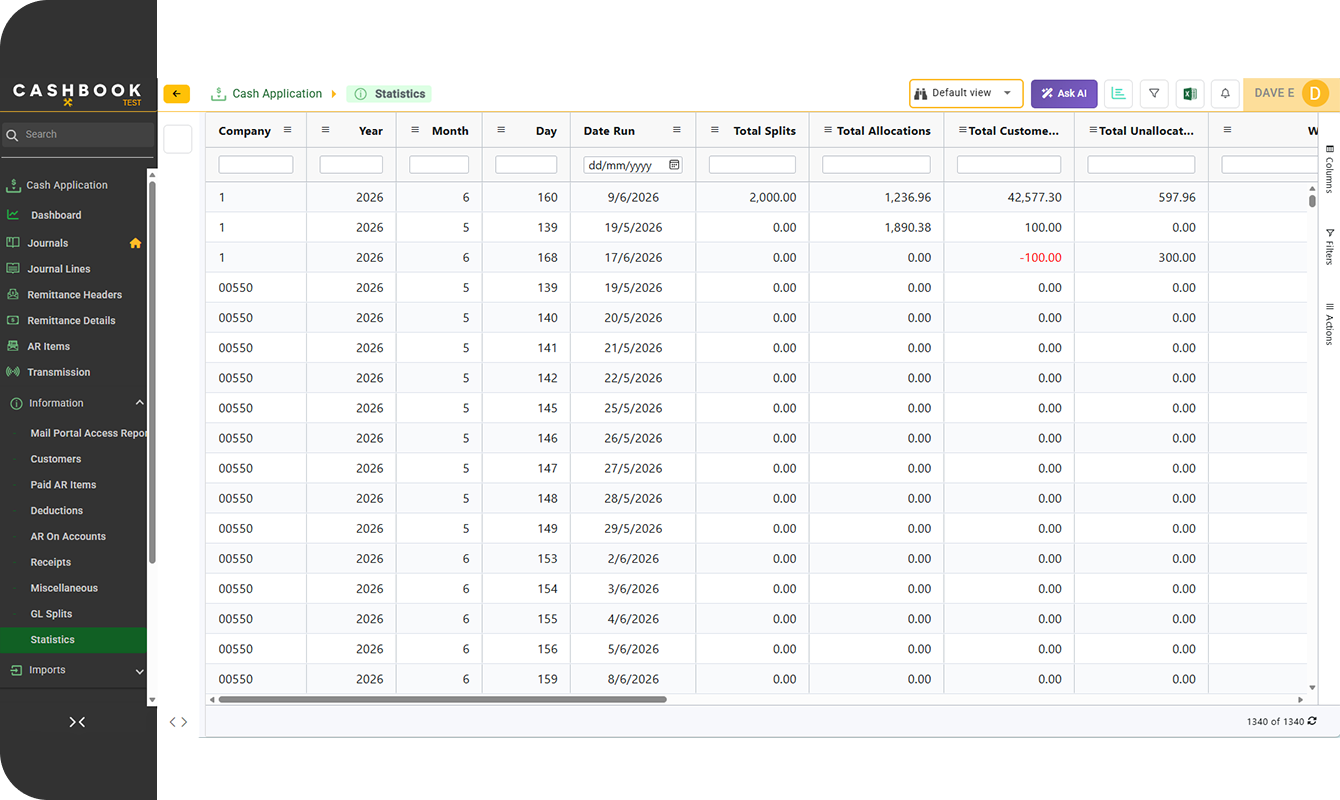Collapse the Information section in sidebar
This screenshot has width=1340, height=800.
click(x=139, y=403)
